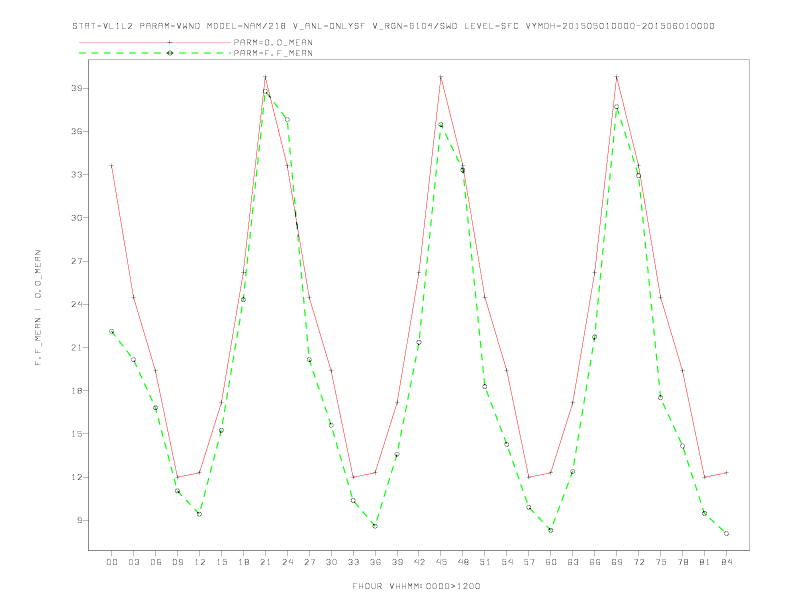Screen dimensions: 792x612
Task: Click the plus marker on red legend line
Action: pyautogui.click(x=170, y=42)
